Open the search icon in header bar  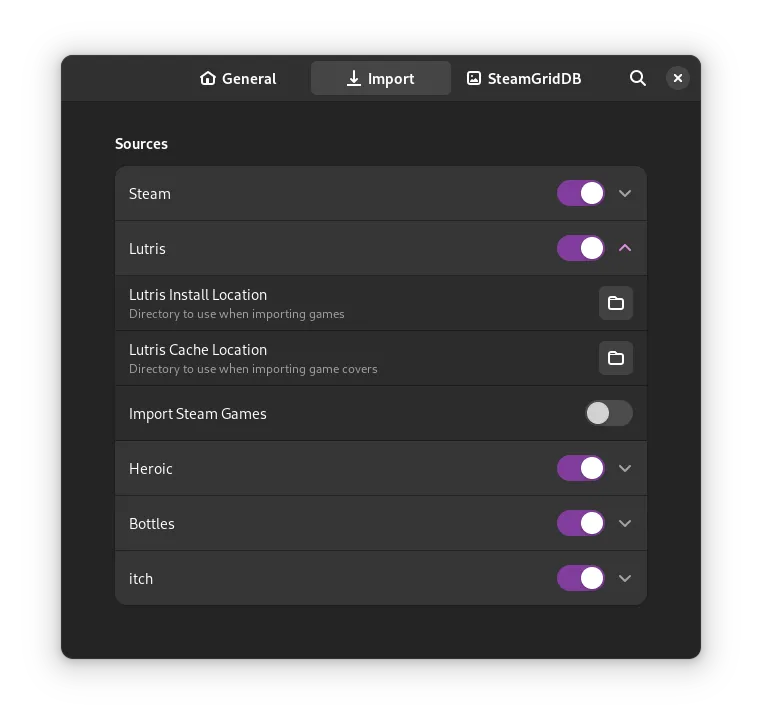[638, 78]
